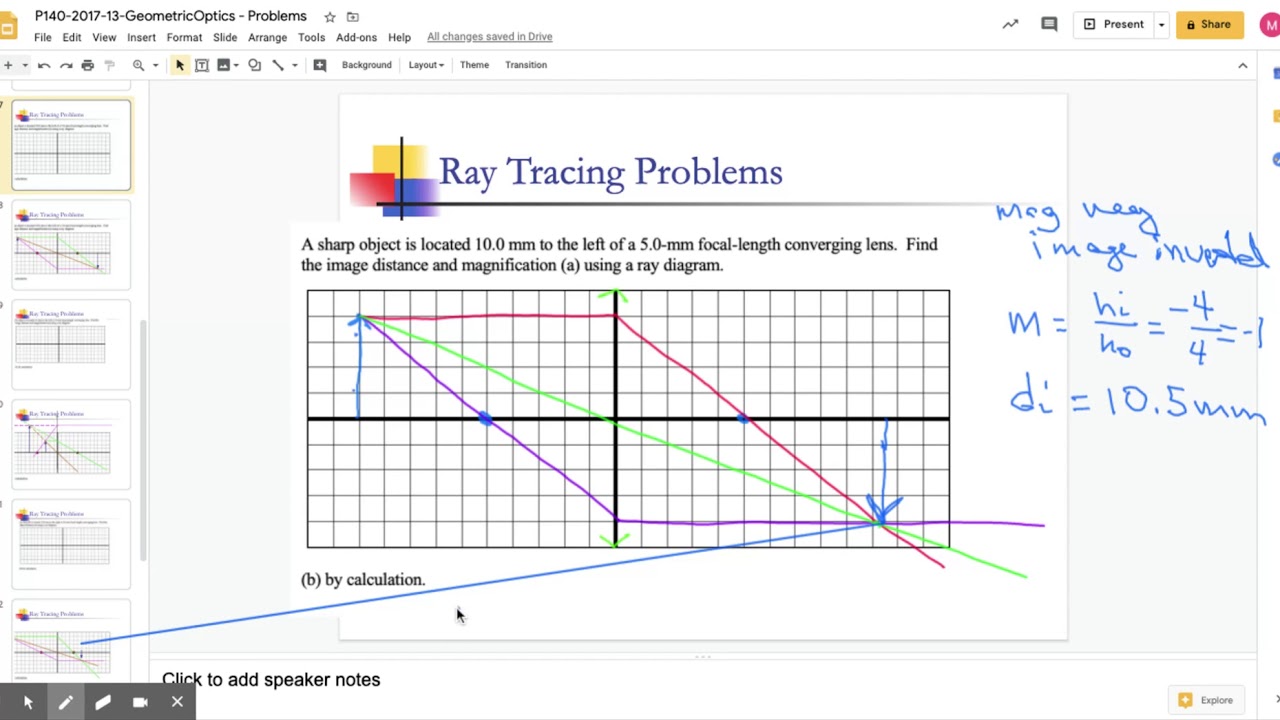
Task: Open the Arrange menu
Action: click(268, 37)
